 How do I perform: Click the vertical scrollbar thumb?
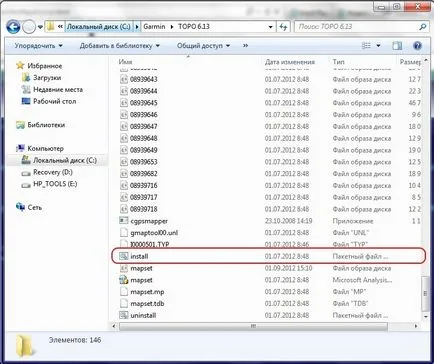click(425, 293)
